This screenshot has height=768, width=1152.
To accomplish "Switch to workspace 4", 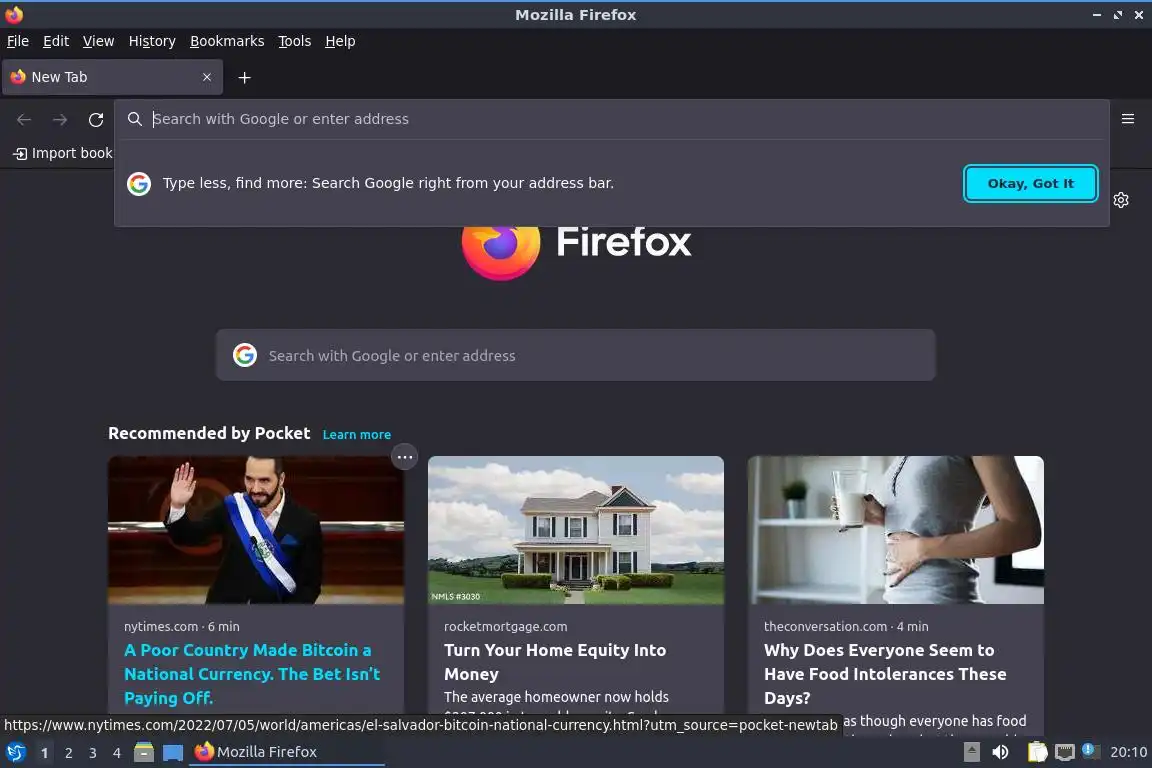I will [x=117, y=753].
